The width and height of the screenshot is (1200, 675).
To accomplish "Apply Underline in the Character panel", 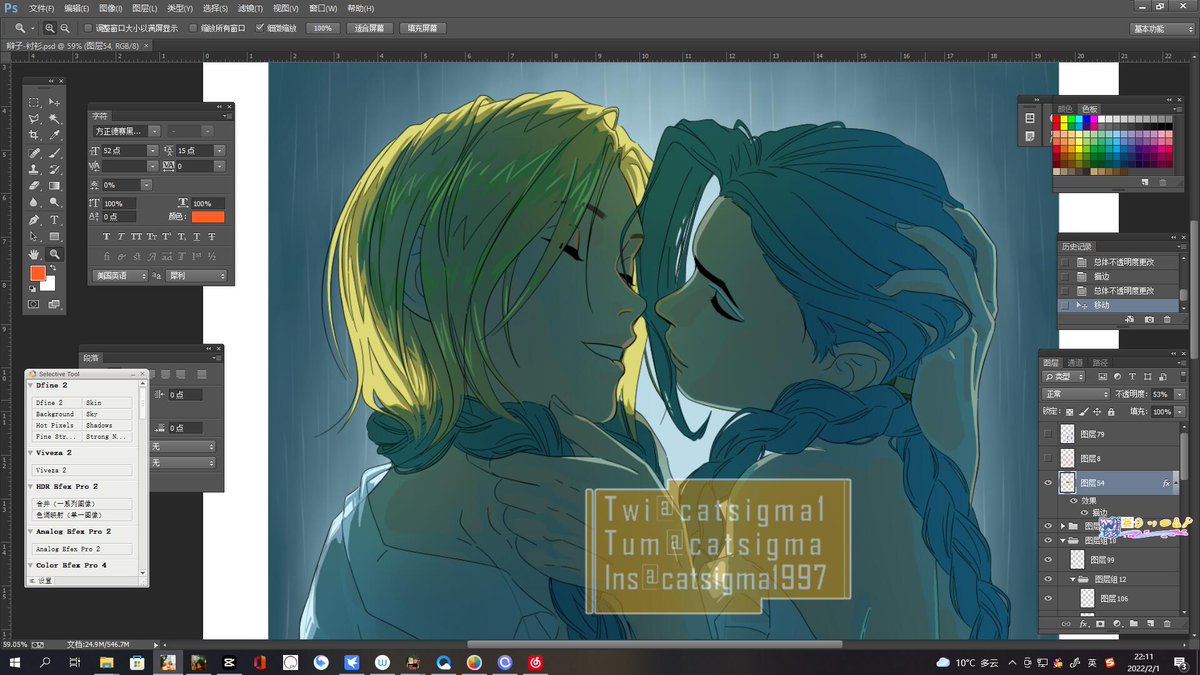I will click(x=197, y=237).
